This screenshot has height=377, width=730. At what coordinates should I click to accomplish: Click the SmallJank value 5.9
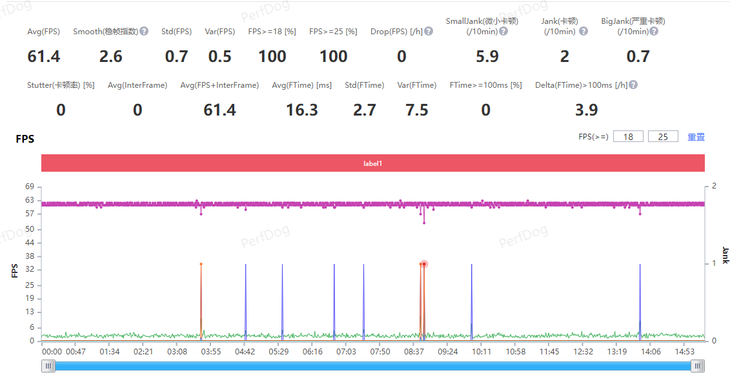487,56
